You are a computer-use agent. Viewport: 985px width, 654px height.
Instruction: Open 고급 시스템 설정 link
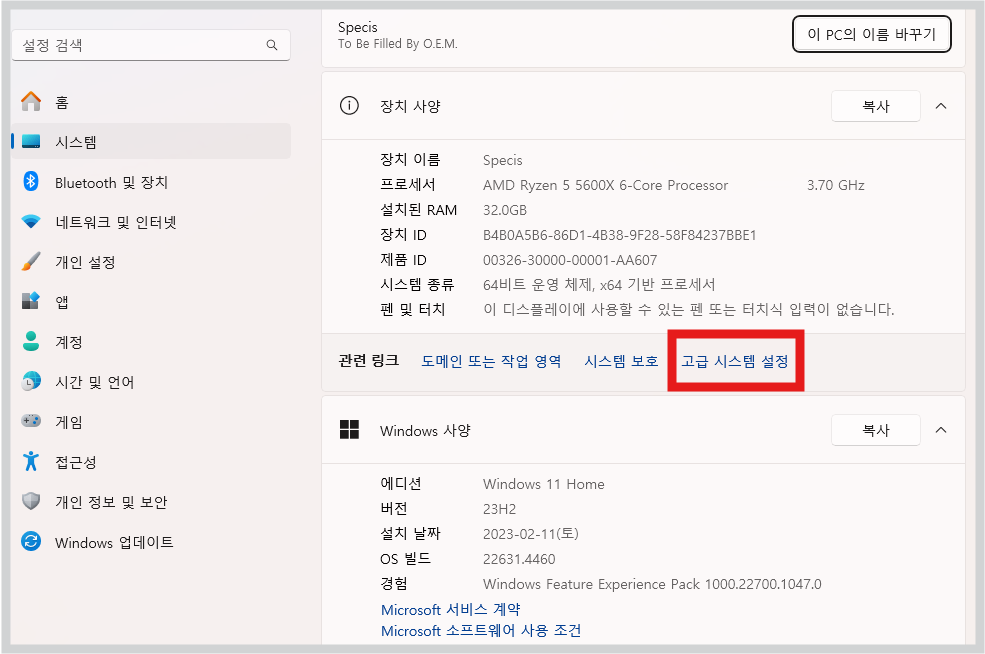735,361
